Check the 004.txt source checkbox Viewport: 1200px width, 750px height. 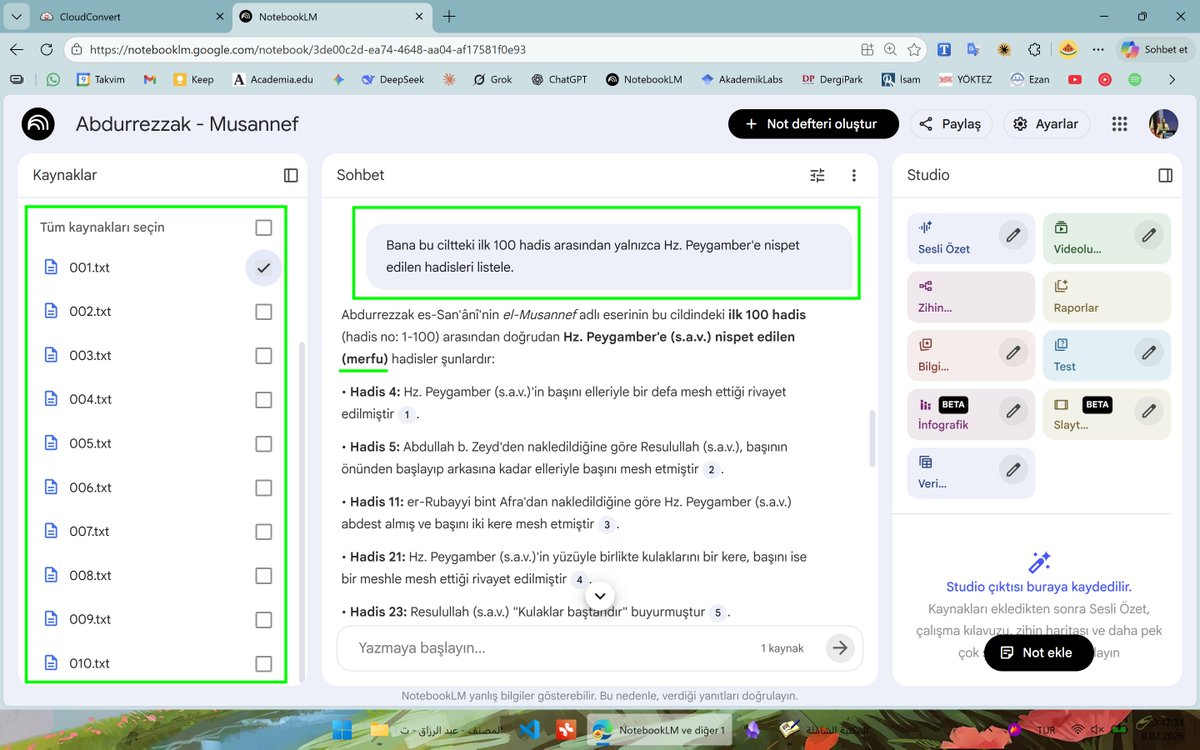(263, 399)
